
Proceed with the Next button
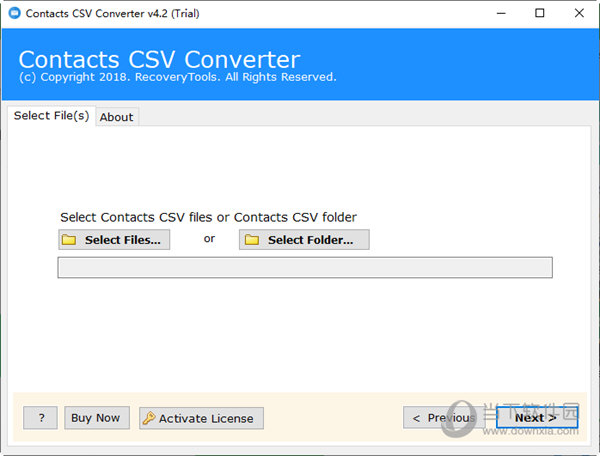[x=537, y=418]
